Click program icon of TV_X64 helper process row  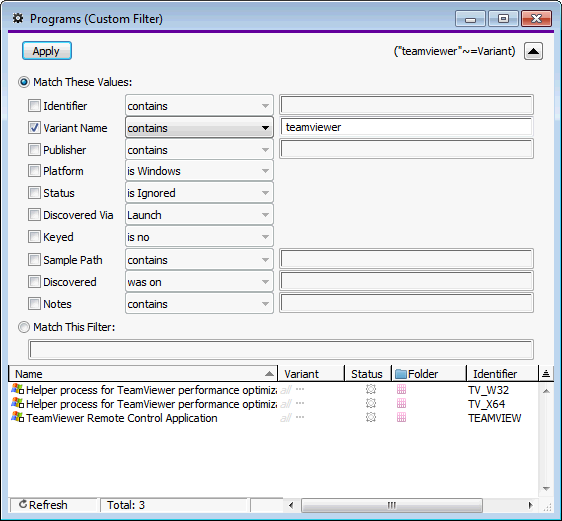point(17,403)
